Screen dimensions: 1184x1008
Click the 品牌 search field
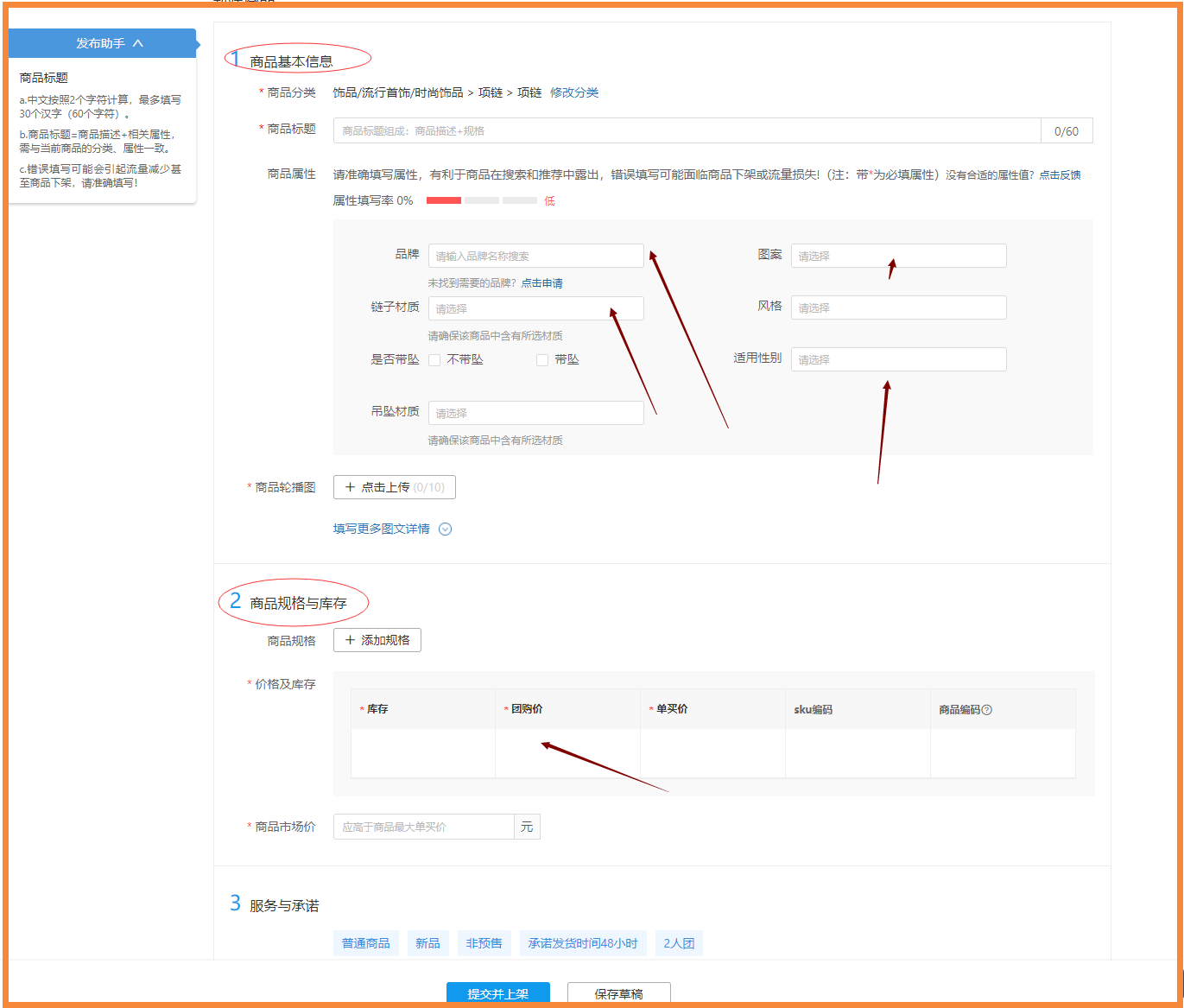click(x=536, y=256)
